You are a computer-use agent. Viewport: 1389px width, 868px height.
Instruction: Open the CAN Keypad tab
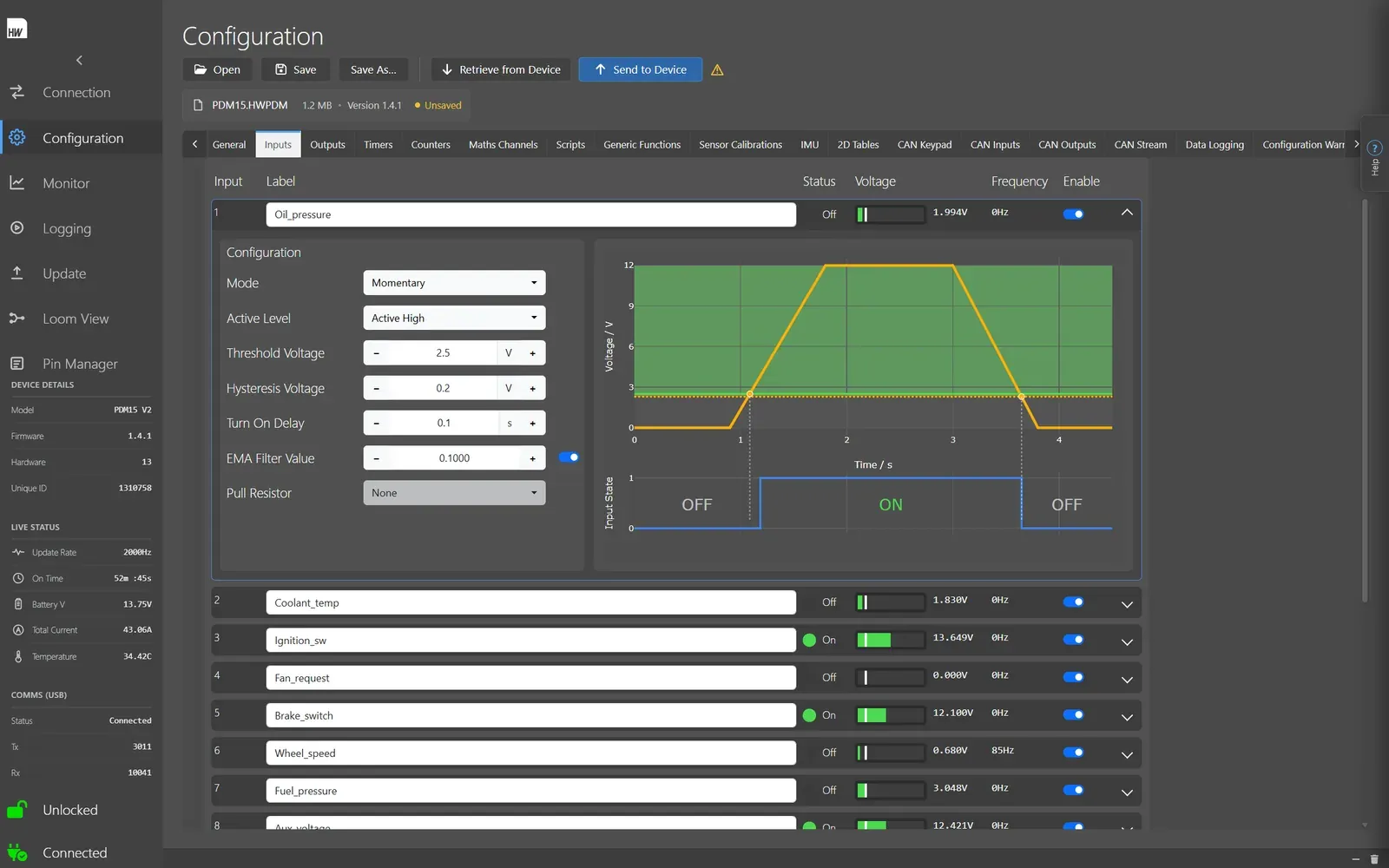pyautogui.click(x=925, y=145)
